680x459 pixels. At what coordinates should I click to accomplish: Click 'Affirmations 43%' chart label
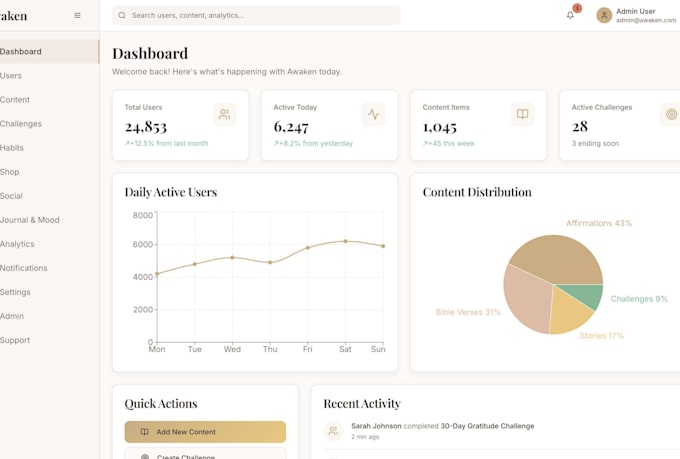(599, 223)
